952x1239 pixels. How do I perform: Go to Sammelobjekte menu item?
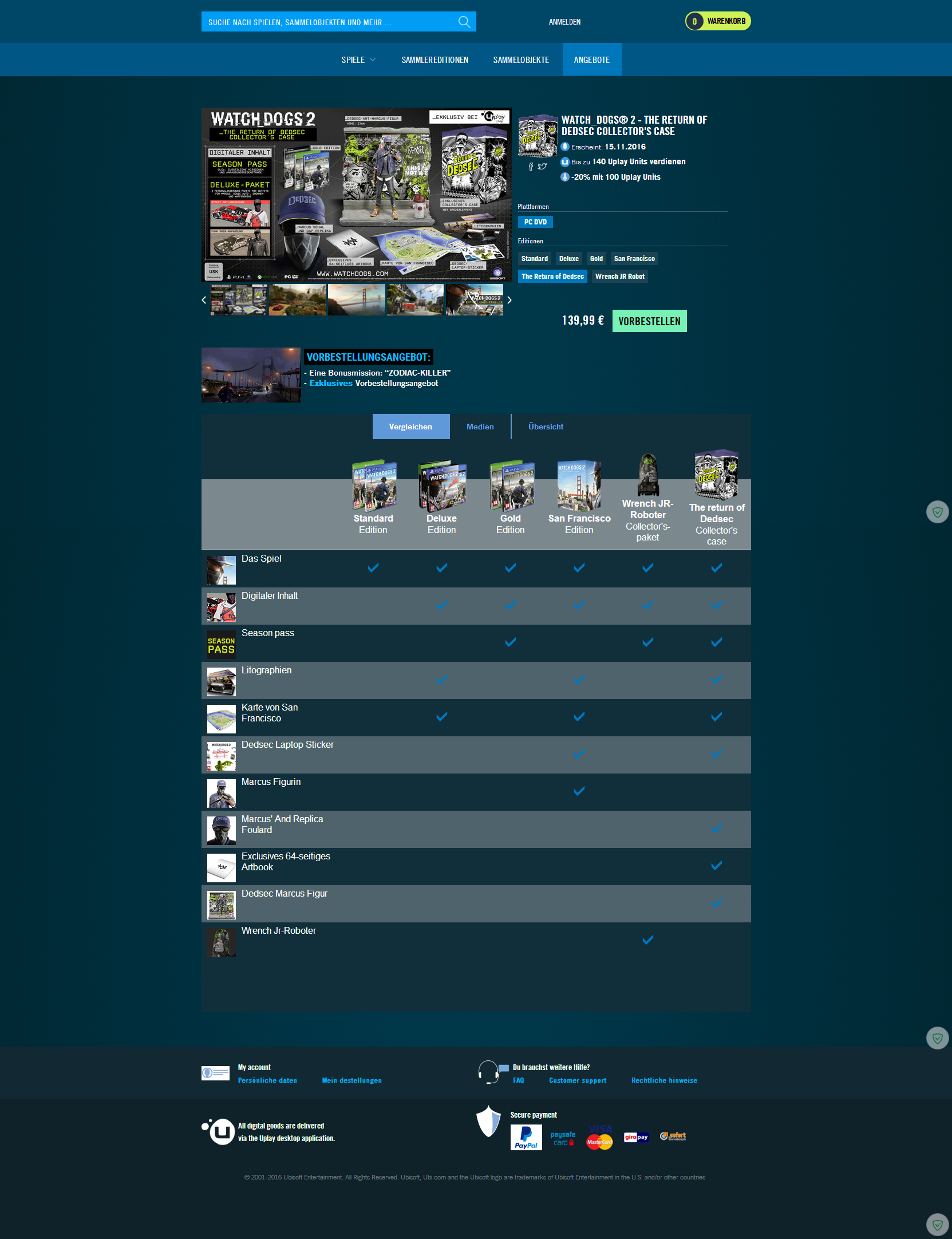[521, 60]
